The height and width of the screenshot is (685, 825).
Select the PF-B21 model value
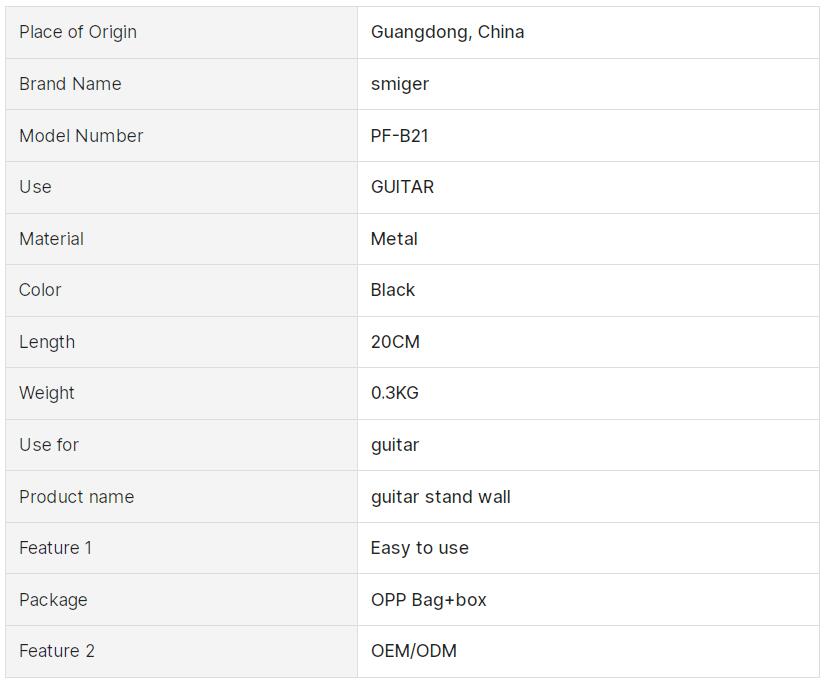399,136
